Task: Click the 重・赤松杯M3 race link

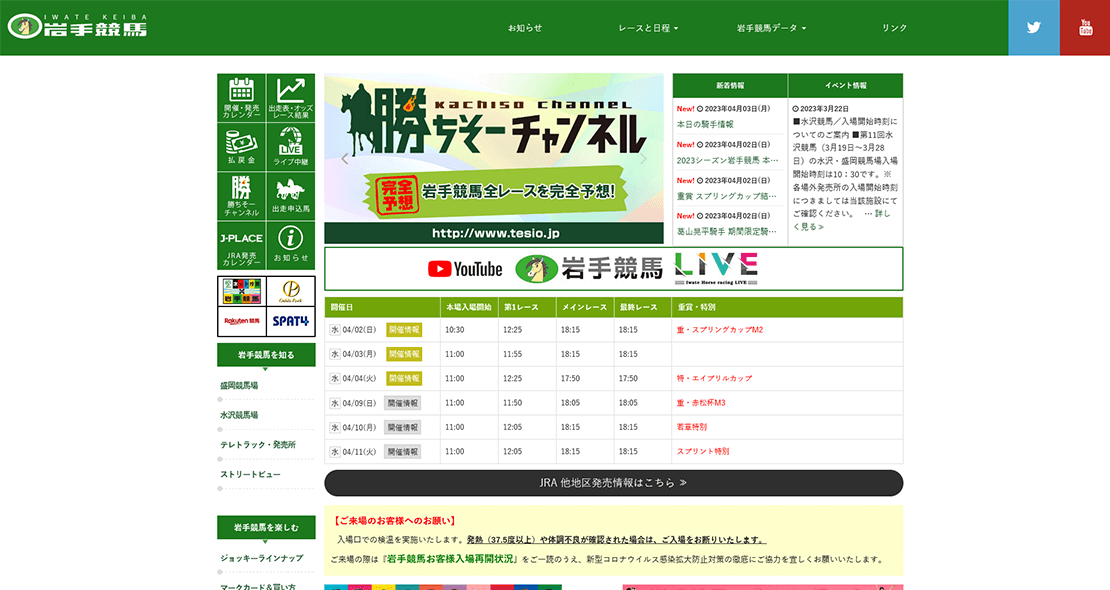Action: point(701,403)
